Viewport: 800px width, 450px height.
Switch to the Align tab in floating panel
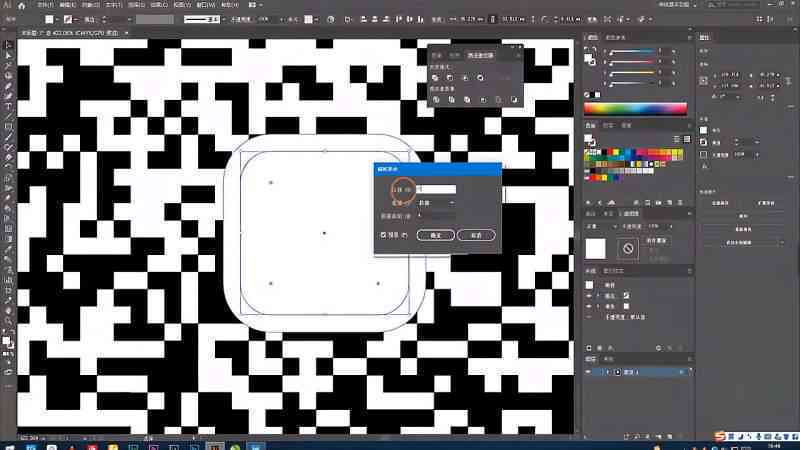(455, 56)
